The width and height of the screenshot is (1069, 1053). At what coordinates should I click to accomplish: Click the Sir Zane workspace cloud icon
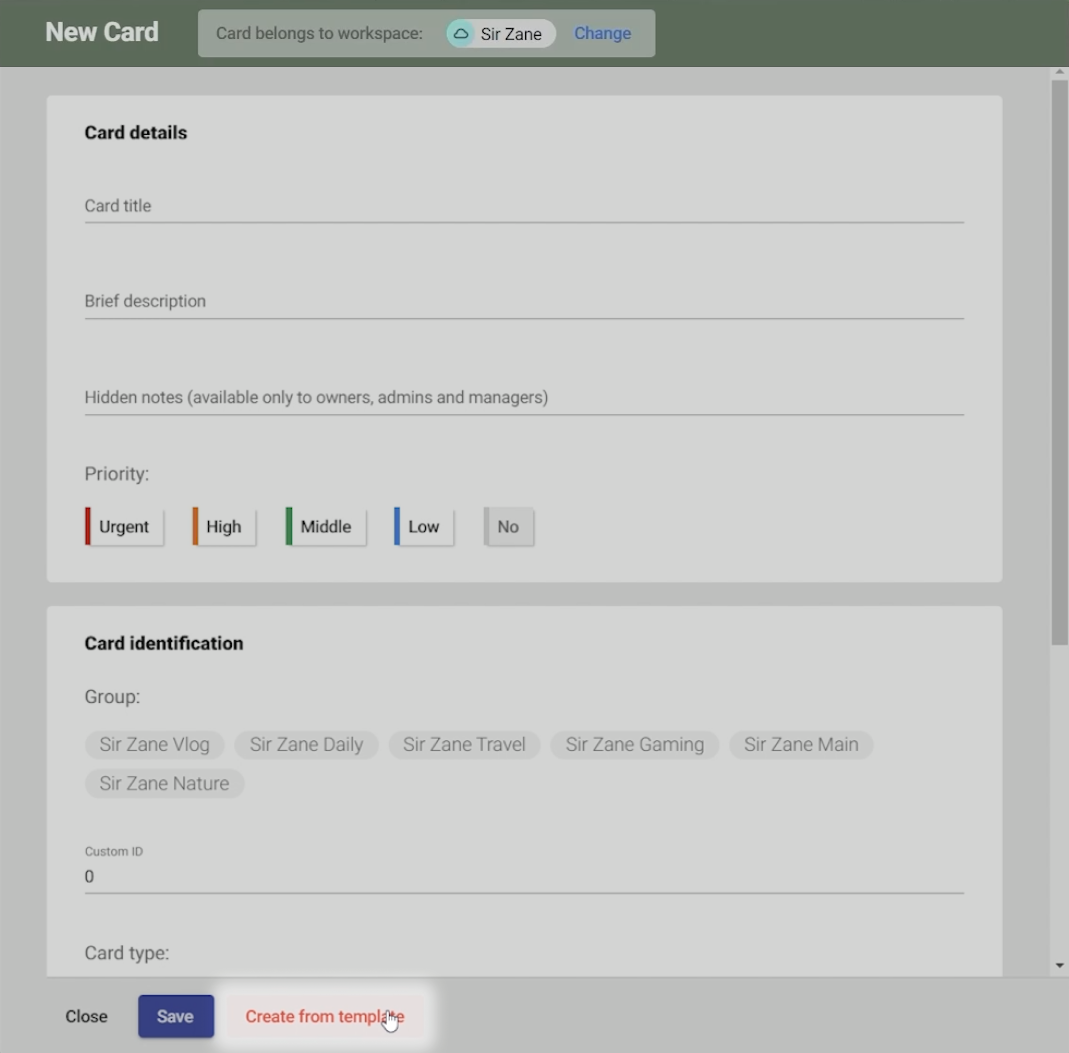(461, 34)
